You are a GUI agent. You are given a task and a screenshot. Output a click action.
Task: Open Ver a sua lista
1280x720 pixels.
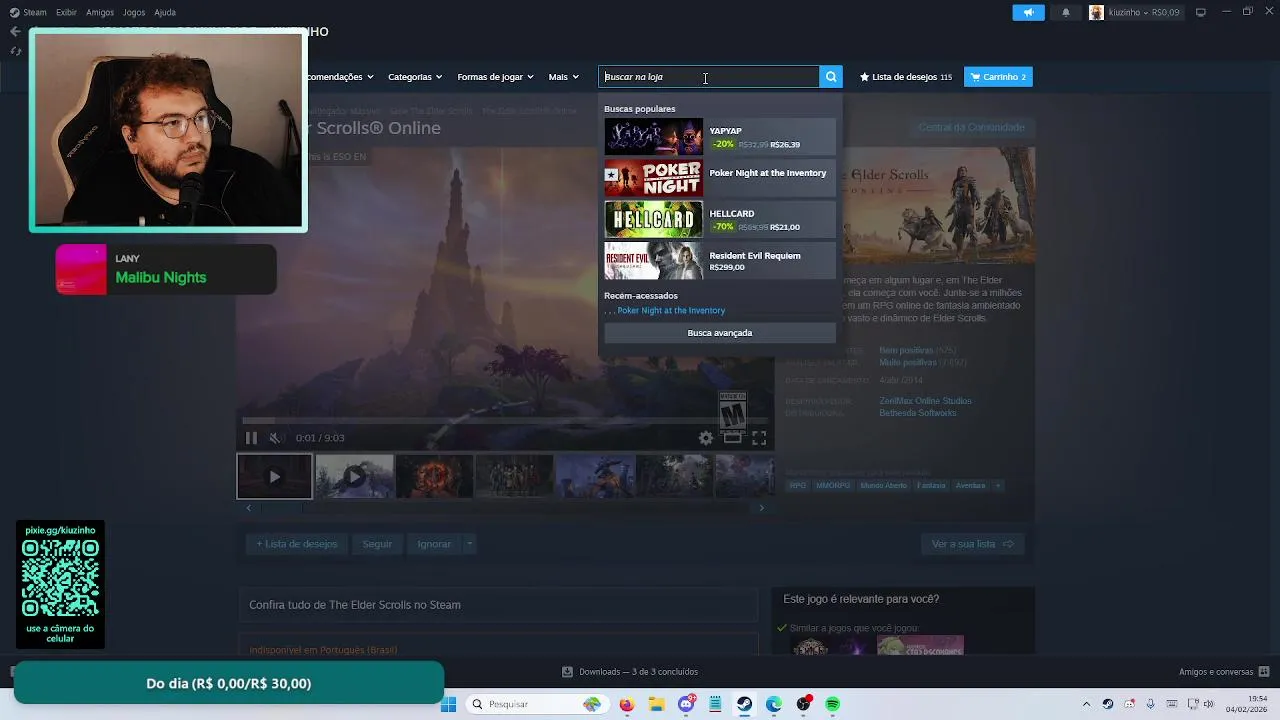click(x=972, y=544)
